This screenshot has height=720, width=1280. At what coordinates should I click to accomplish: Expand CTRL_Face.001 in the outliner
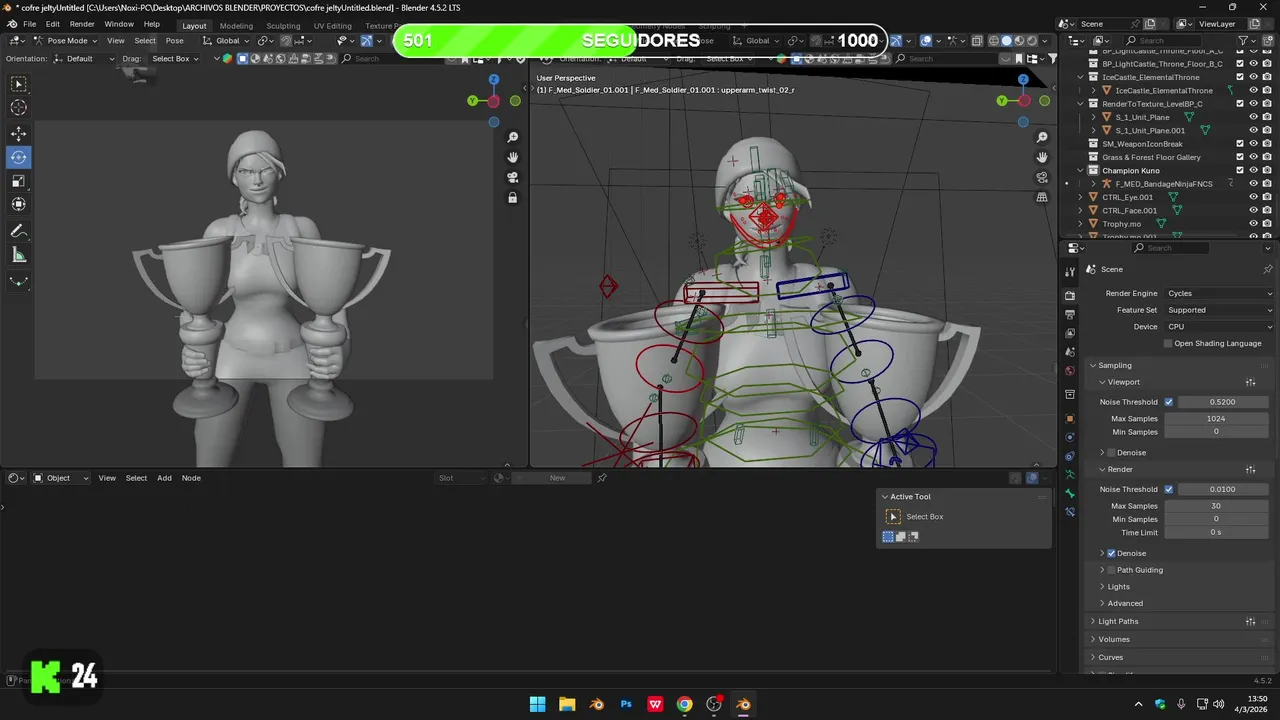[1080, 211]
